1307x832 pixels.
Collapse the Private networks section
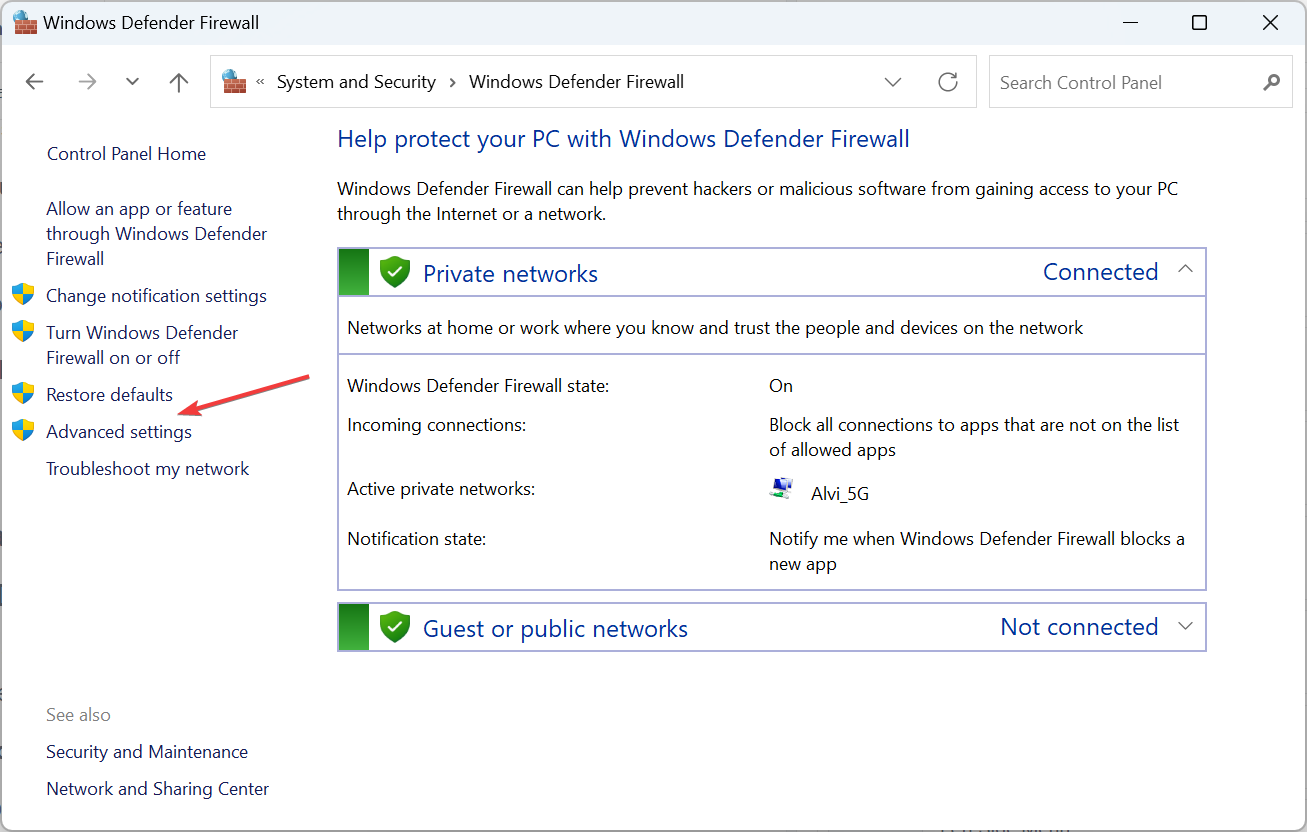1185,269
